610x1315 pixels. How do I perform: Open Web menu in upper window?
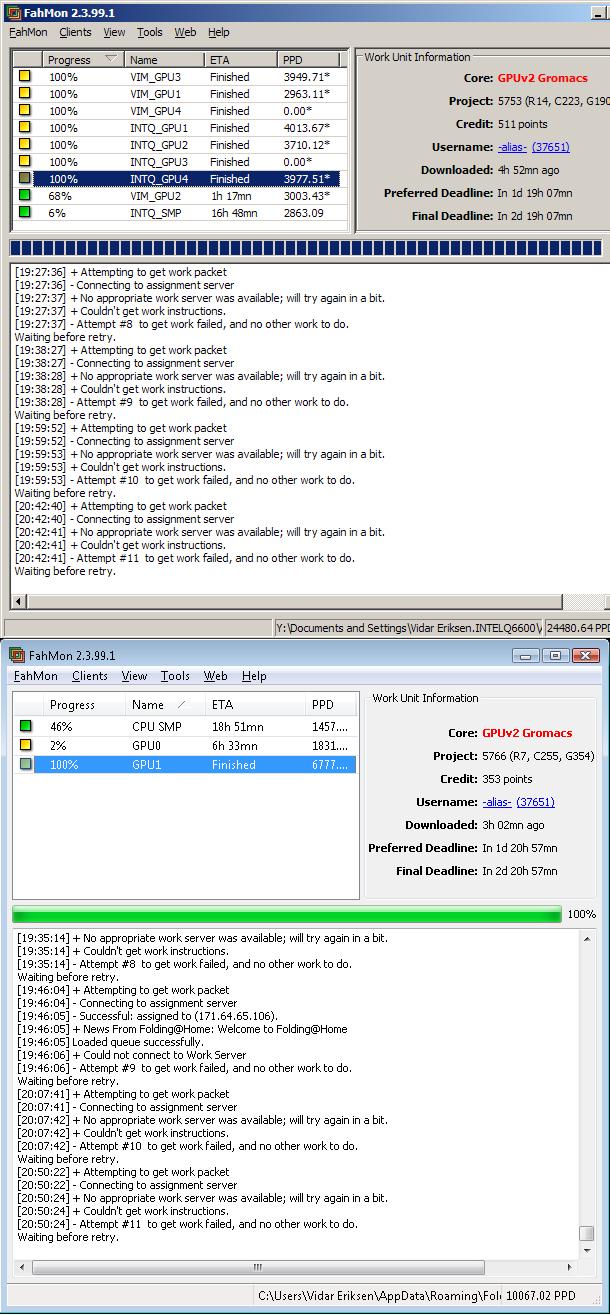[x=185, y=32]
